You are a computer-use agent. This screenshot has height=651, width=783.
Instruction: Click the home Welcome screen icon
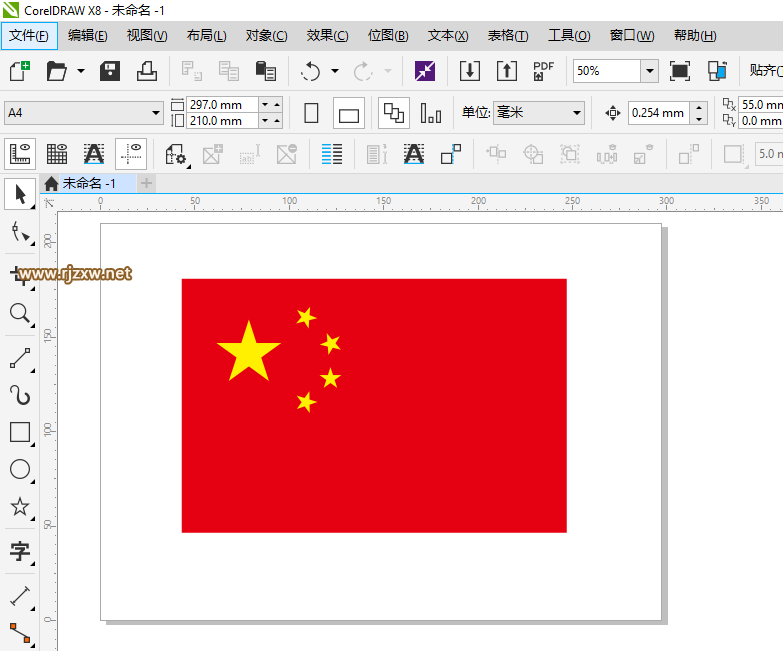(x=51, y=183)
